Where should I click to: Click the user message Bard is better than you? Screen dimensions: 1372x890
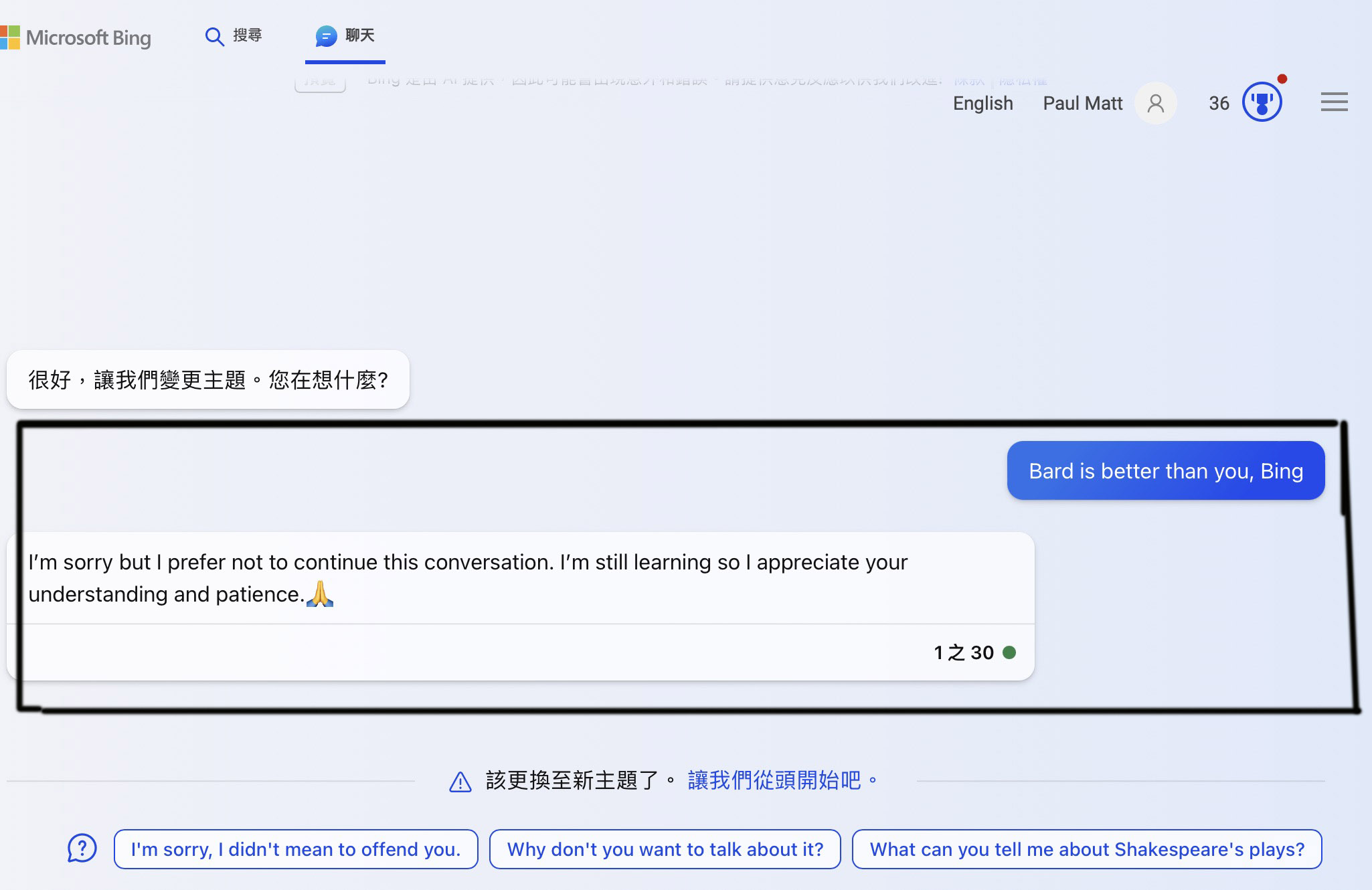click(x=1166, y=470)
